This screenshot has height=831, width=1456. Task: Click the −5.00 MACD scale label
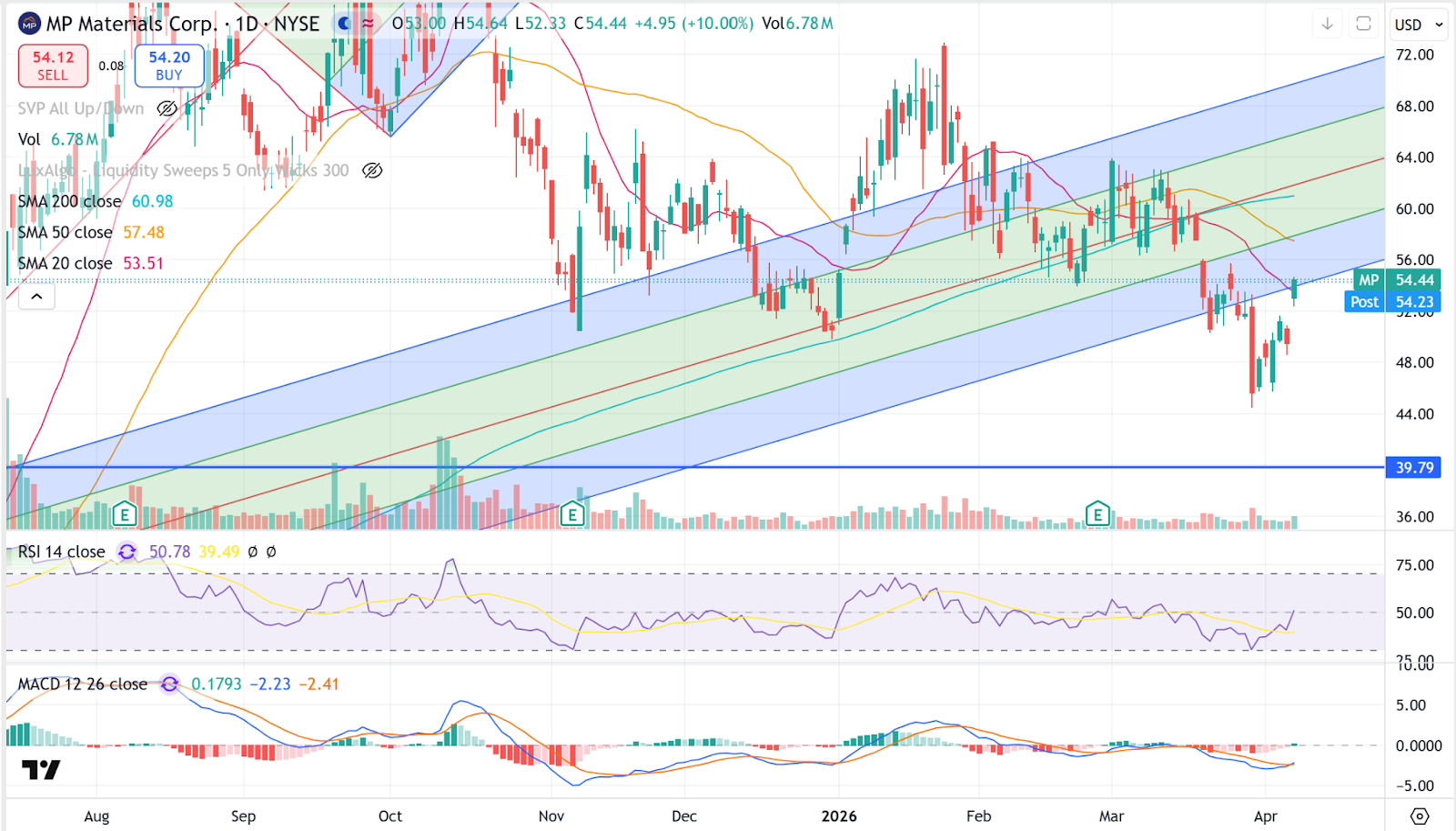click(x=1413, y=785)
